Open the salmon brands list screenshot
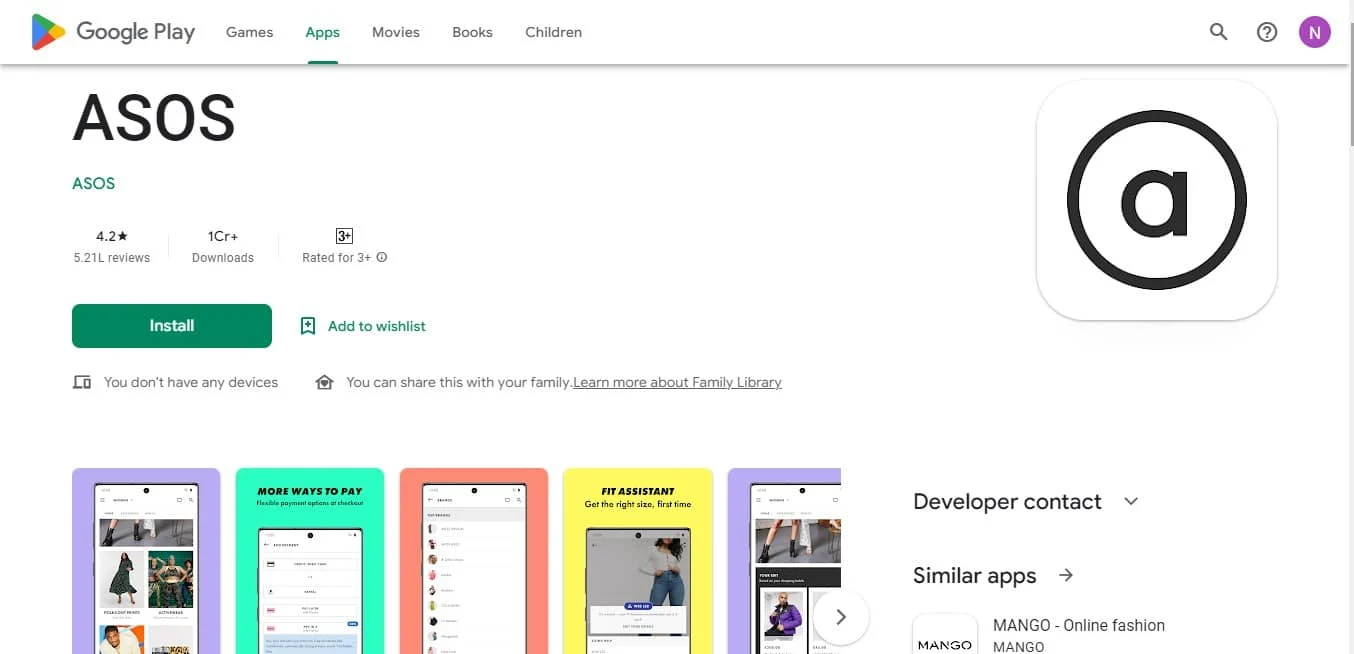This screenshot has height=654, width=1354. pyautogui.click(x=474, y=561)
